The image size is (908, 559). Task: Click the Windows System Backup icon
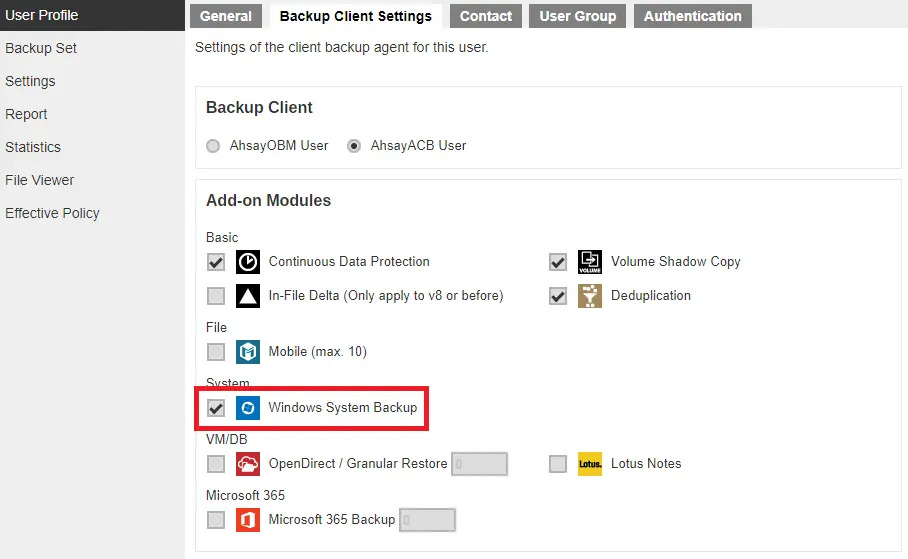pyautogui.click(x=248, y=408)
